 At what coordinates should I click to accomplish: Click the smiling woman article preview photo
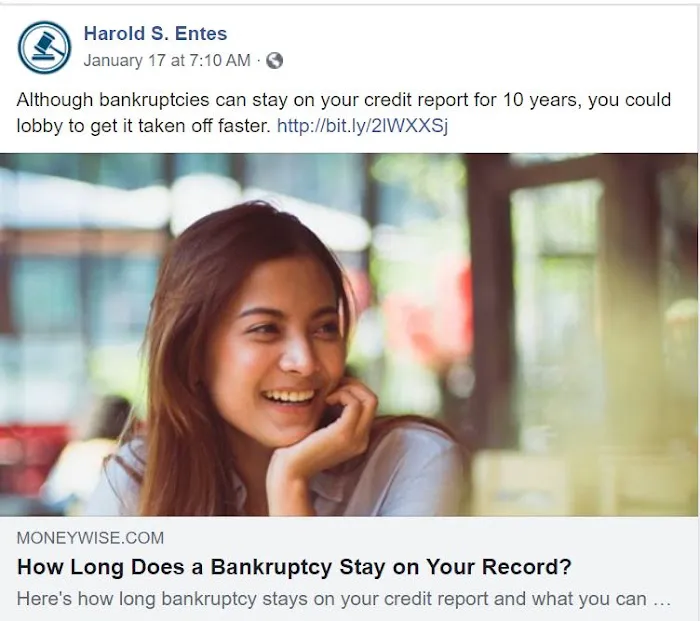[x=349, y=335]
